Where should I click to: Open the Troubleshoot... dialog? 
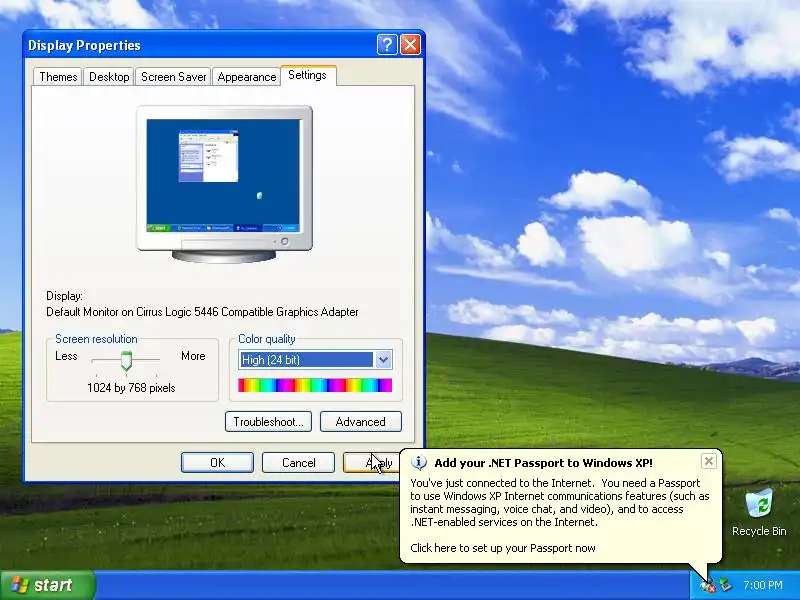pos(268,421)
